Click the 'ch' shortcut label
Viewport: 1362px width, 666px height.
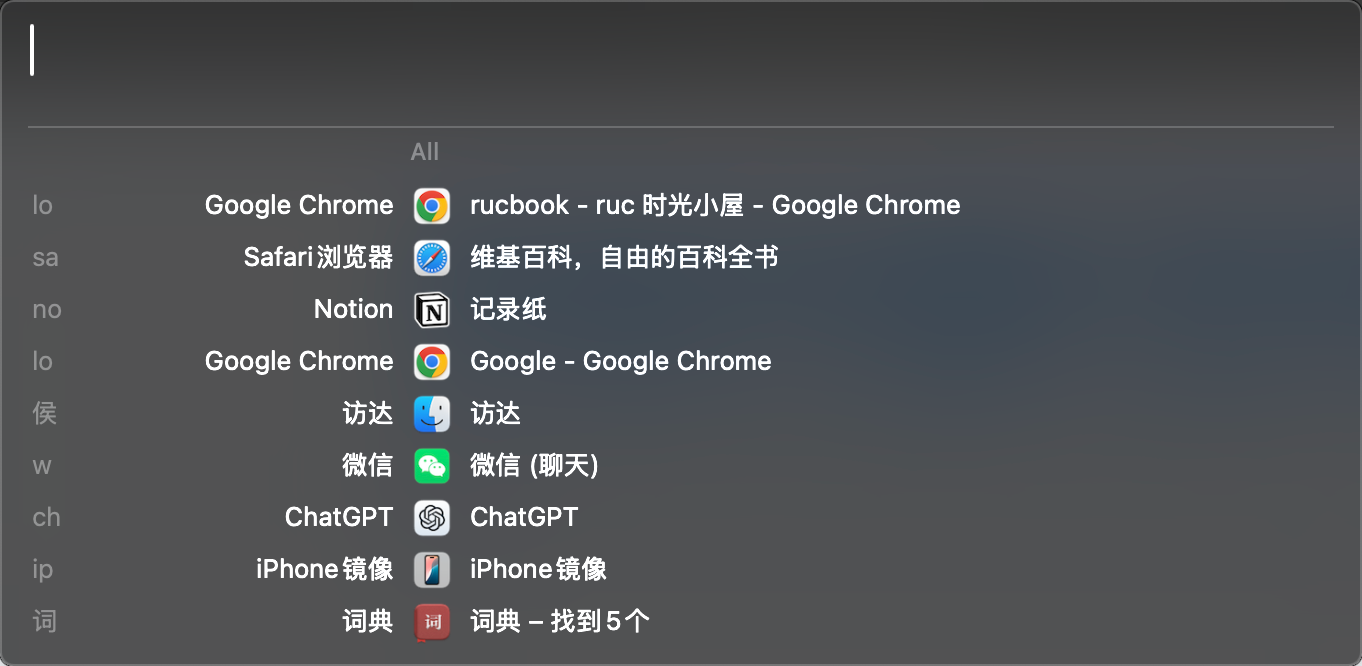(46, 518)
